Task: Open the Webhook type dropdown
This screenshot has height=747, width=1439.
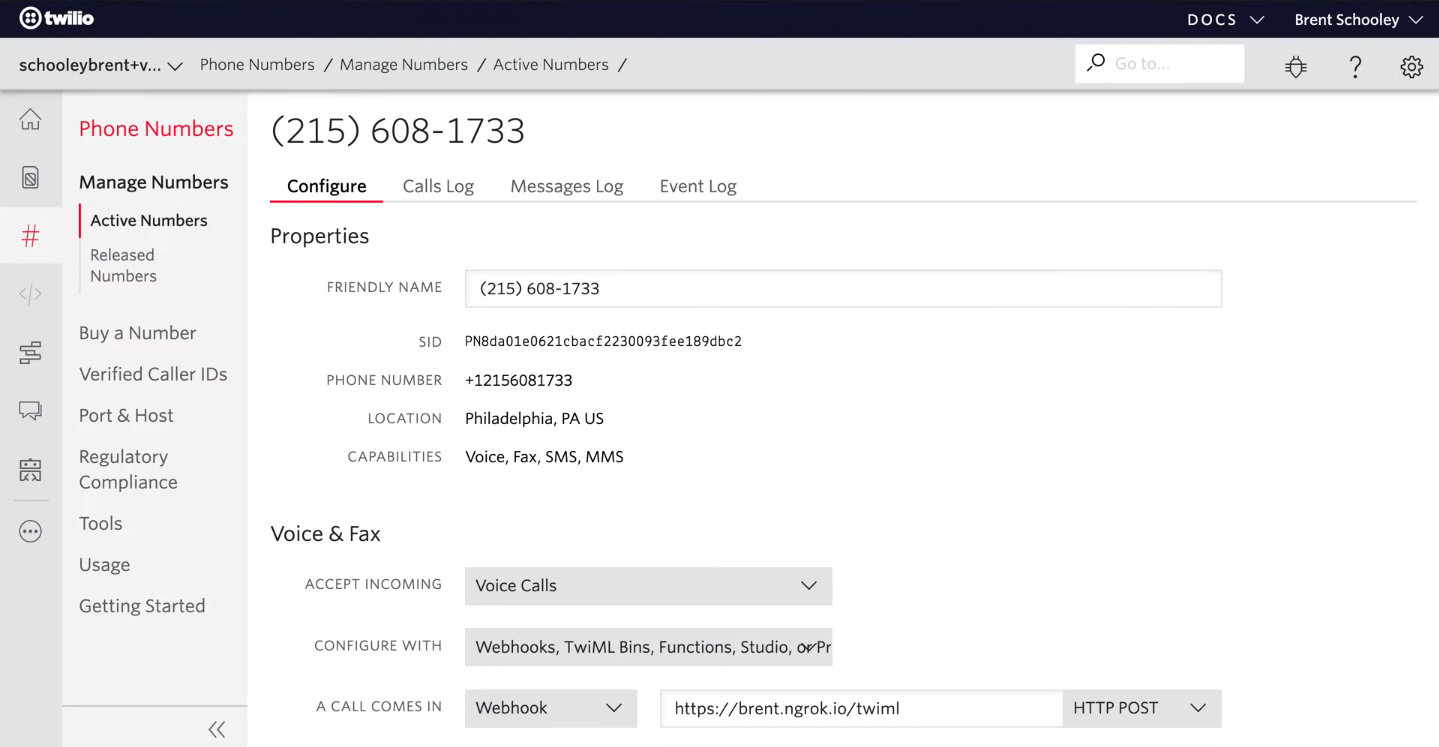Action: point(550,708)
